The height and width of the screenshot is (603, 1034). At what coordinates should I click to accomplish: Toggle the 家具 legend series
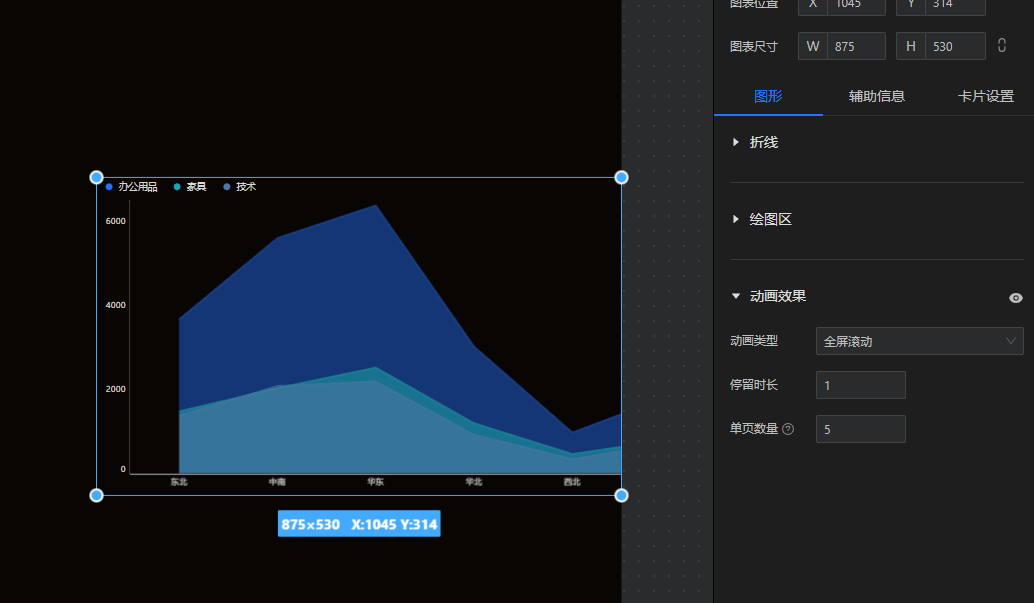pyautogui.click(x=190, y=187)
